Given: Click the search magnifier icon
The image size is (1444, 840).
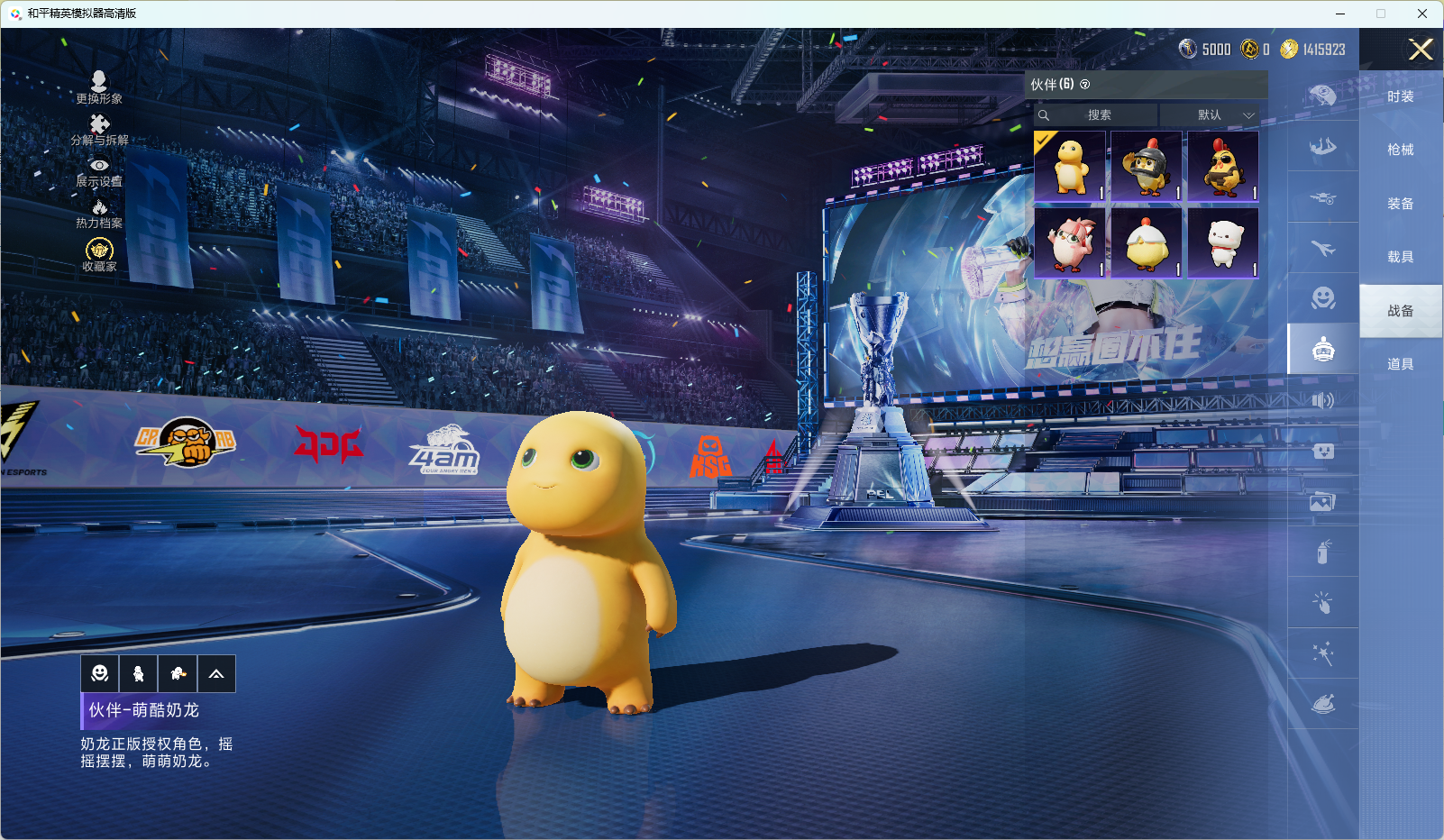Looking at the screenshot, I should tap(1044, 115).
